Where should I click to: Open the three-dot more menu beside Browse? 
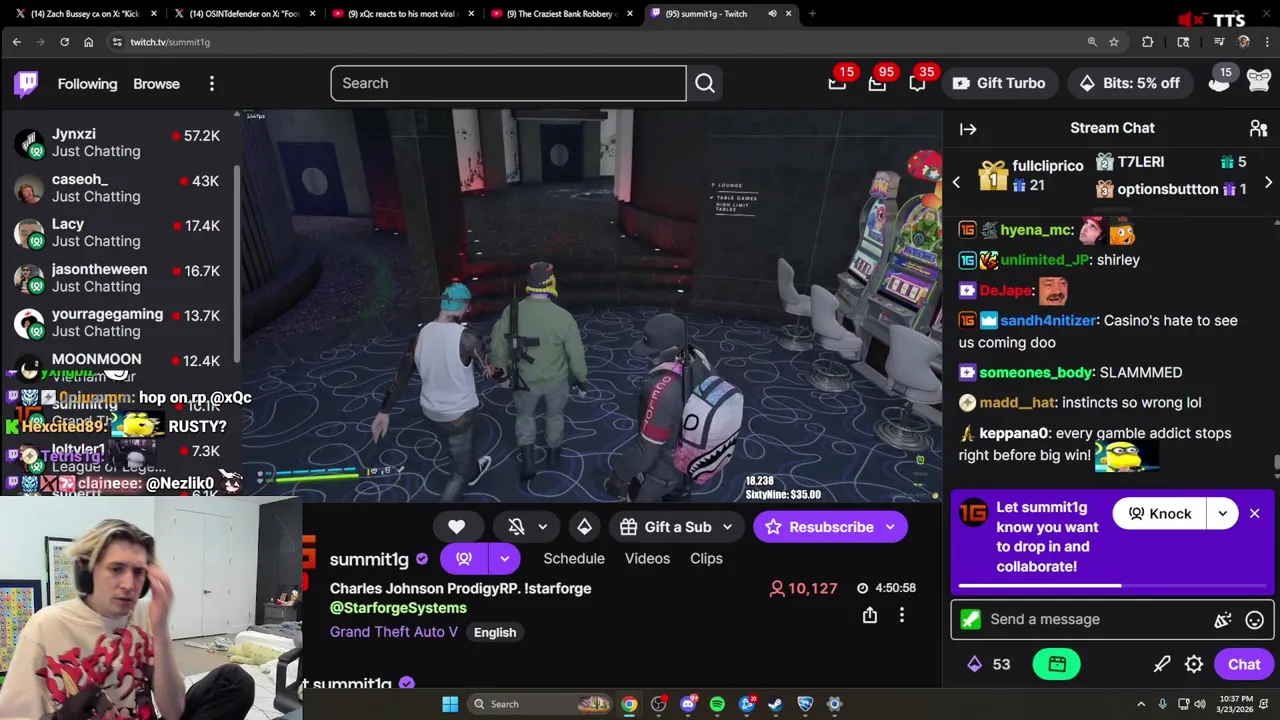(x=212, y=84)
